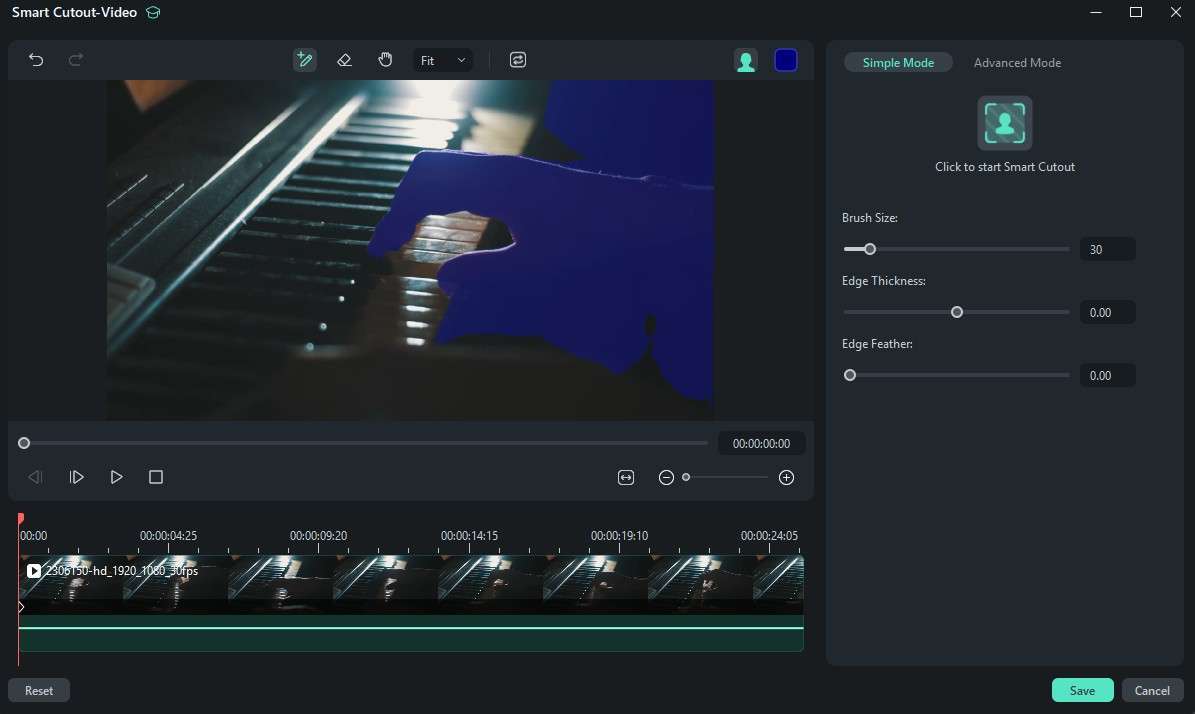Image resolution: width=1195 pixels, height=714 pixels.
Task: Maximize the Smart Cutout window
Action: [x=1136, y=12]
